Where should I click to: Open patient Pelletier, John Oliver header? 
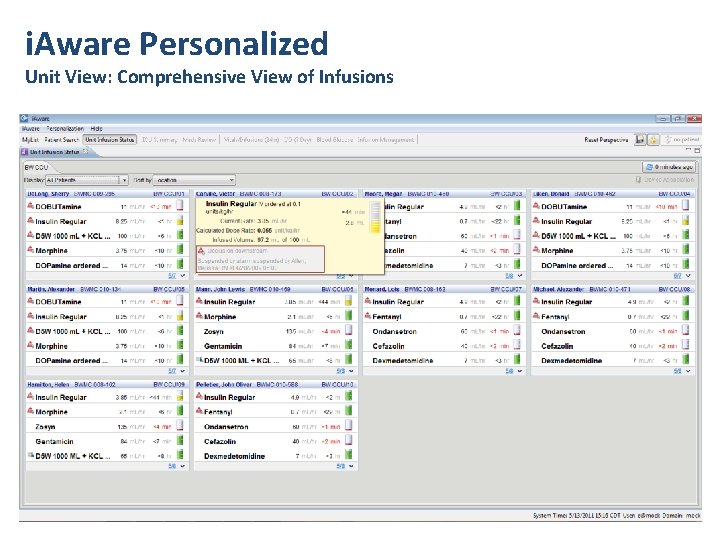[x=275, y=384]
